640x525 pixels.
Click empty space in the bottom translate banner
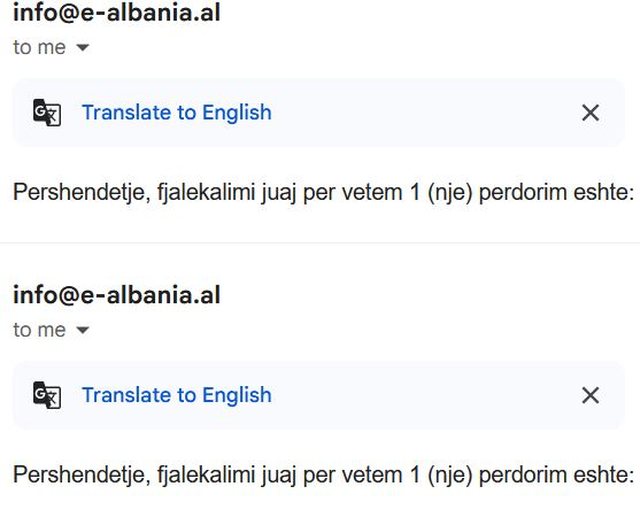(x=420, y=395)
